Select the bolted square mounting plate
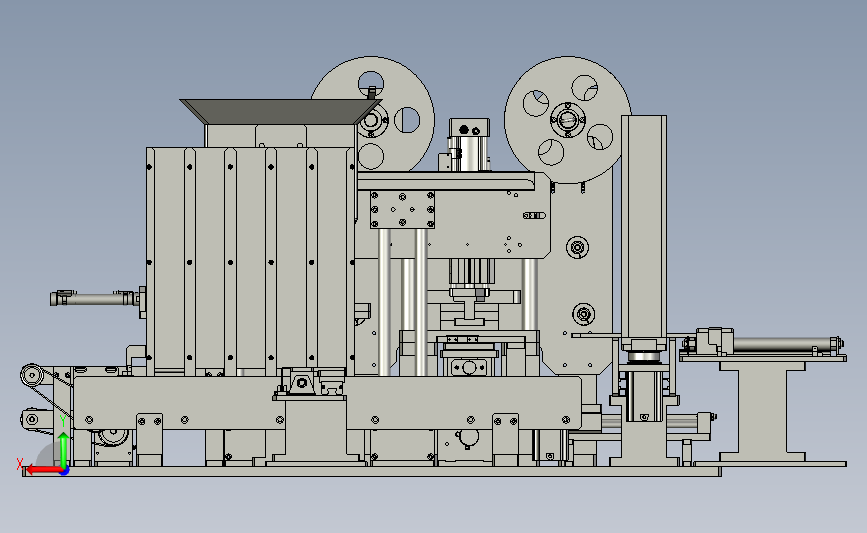Image resolution: width=867 pixels, height=533 pixels. [x=403, y=210]
